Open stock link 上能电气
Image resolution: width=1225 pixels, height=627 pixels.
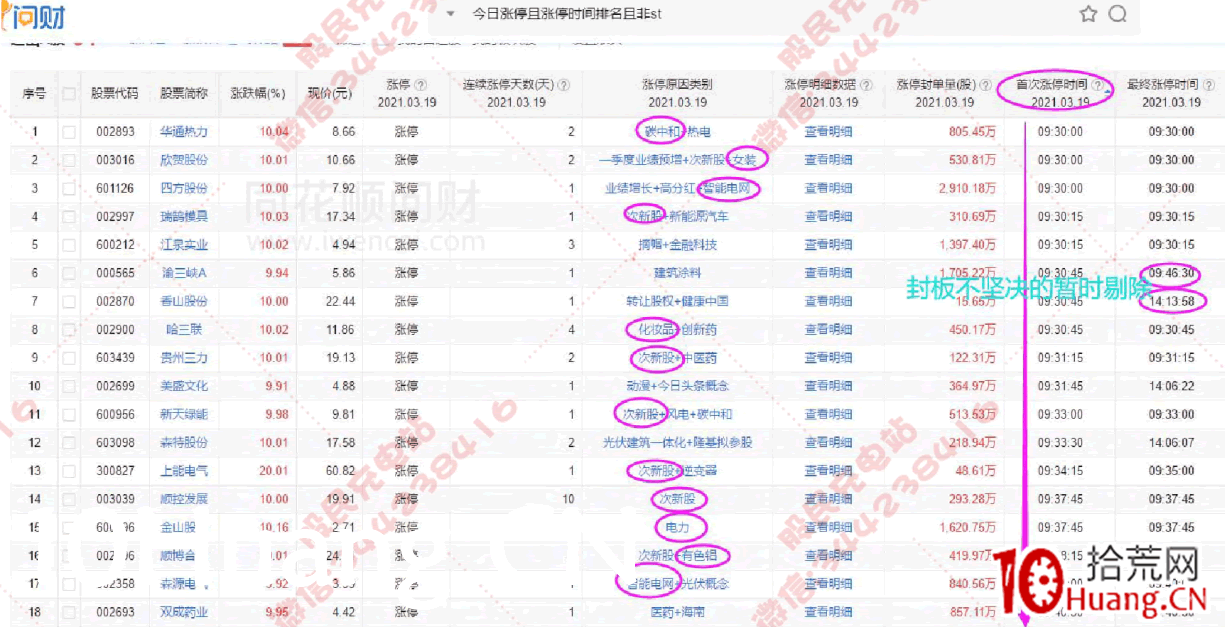pyautogui.click(x=184, y=471)
